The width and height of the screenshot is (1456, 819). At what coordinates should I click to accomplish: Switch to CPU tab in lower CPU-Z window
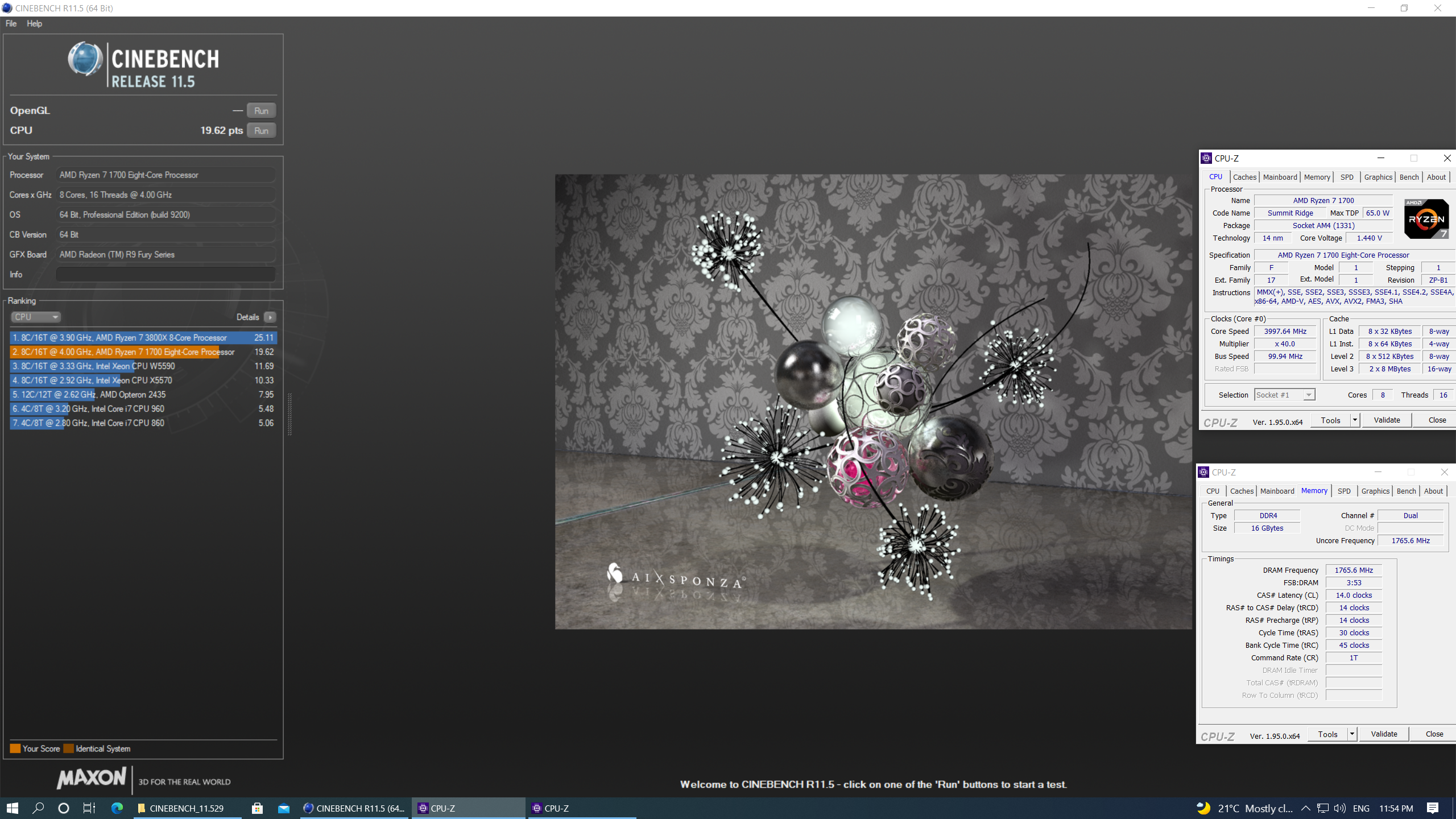click(1213, 491)
